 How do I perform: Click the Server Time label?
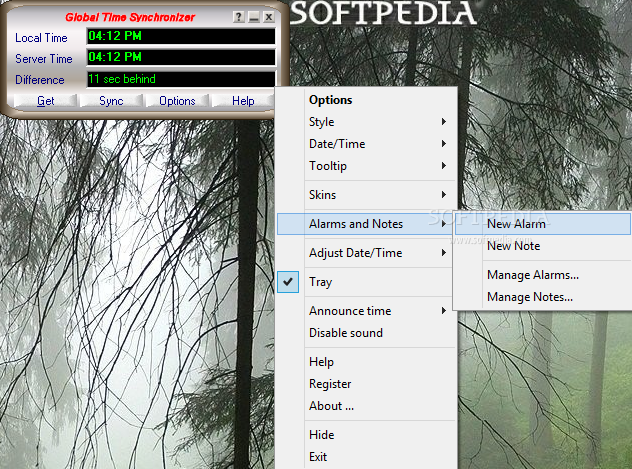(x=44, y=59)
